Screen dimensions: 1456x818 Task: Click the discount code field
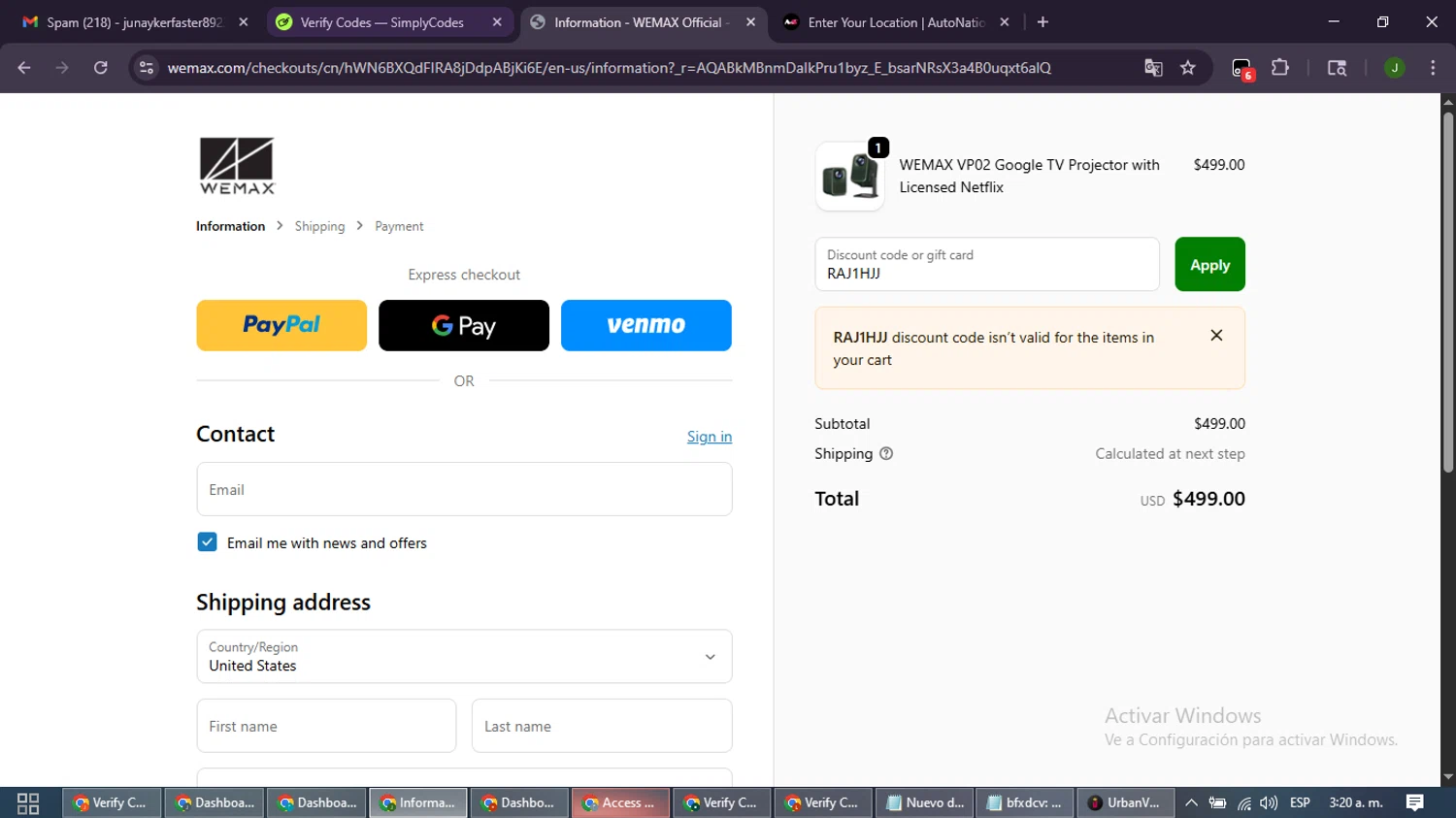[x=987, y=264]
